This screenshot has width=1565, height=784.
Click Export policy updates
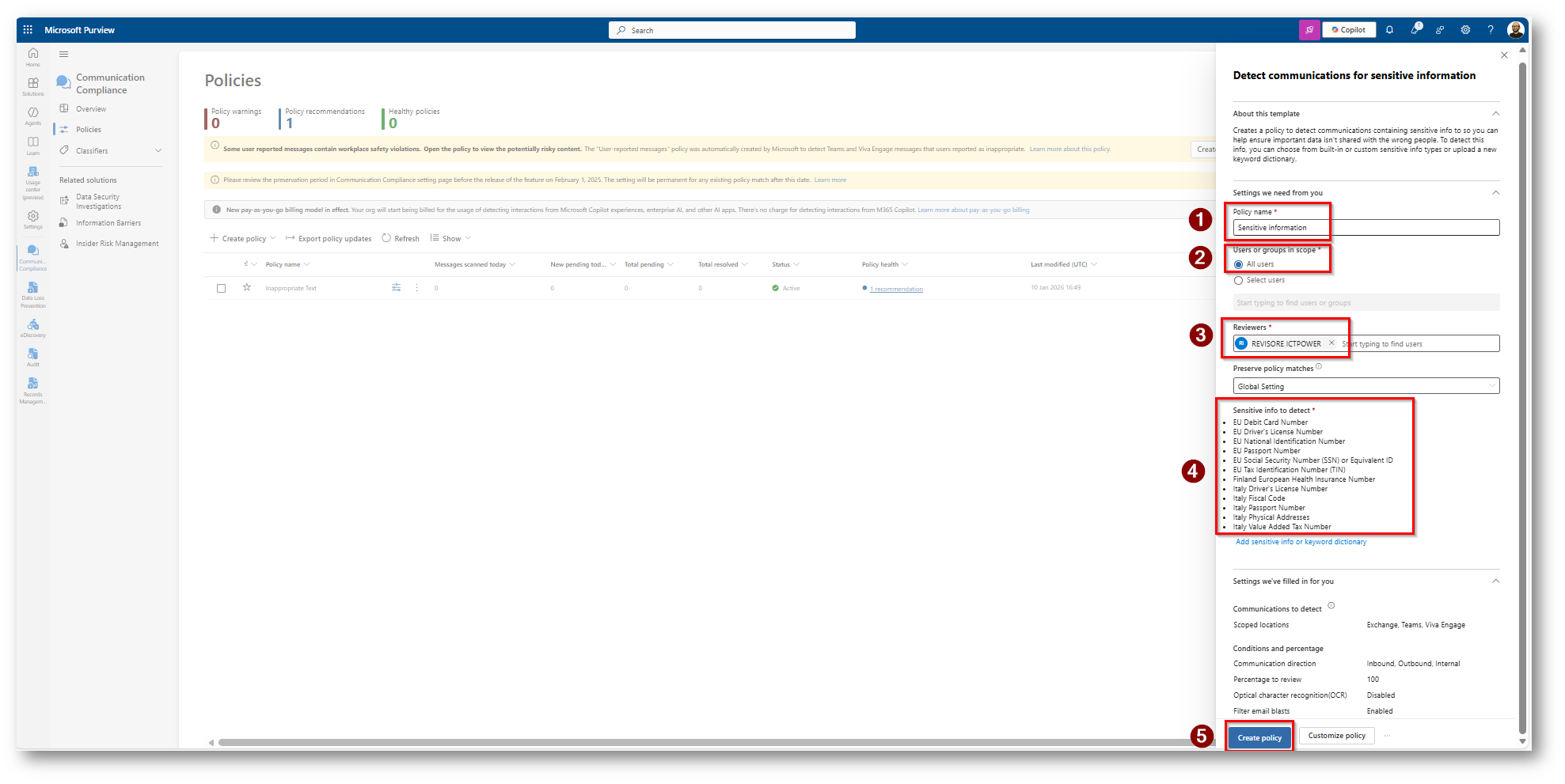328,238
